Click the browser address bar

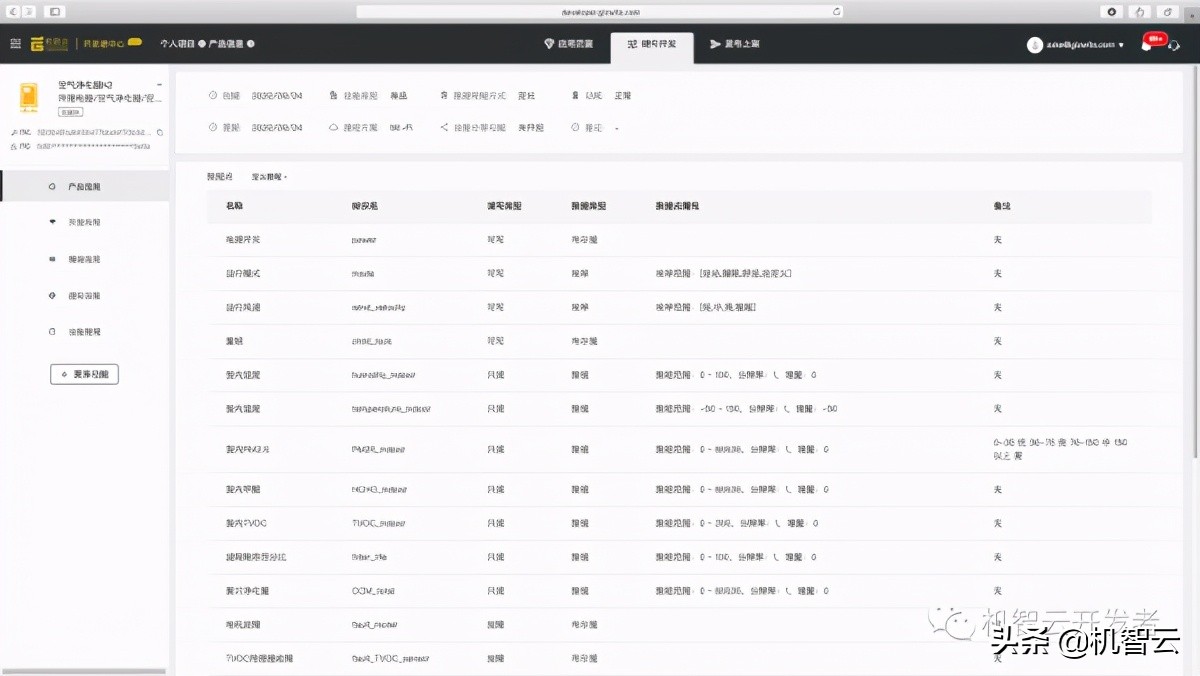tap(600, 11)
